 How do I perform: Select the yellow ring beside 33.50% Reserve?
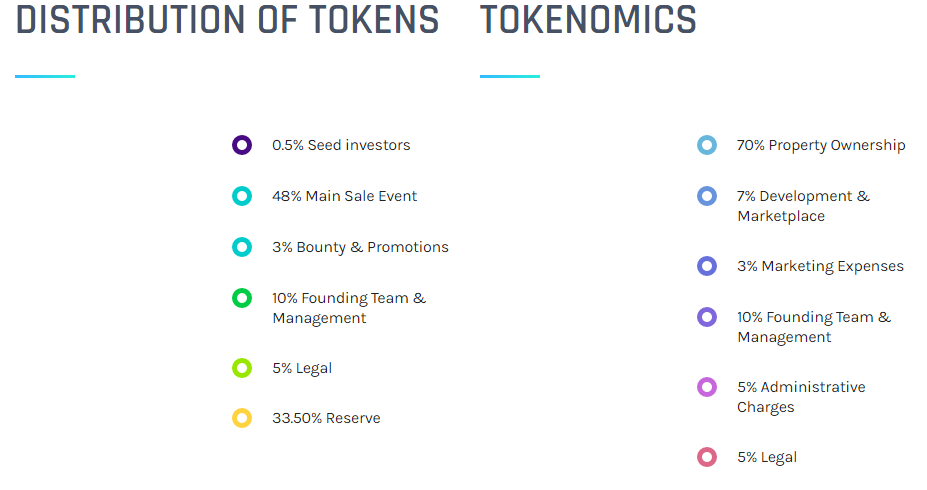pos(242,418)
